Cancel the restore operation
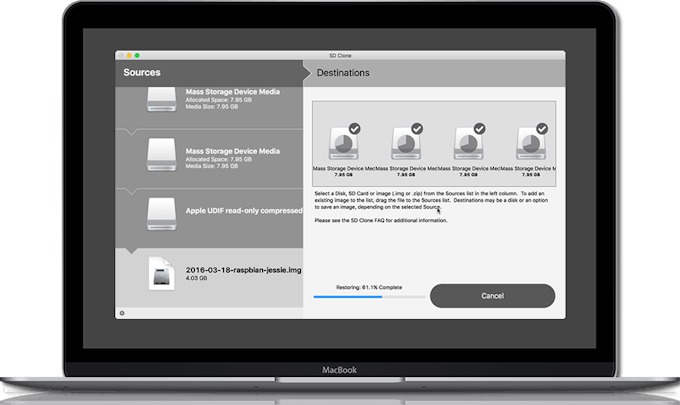 (492, 296)
